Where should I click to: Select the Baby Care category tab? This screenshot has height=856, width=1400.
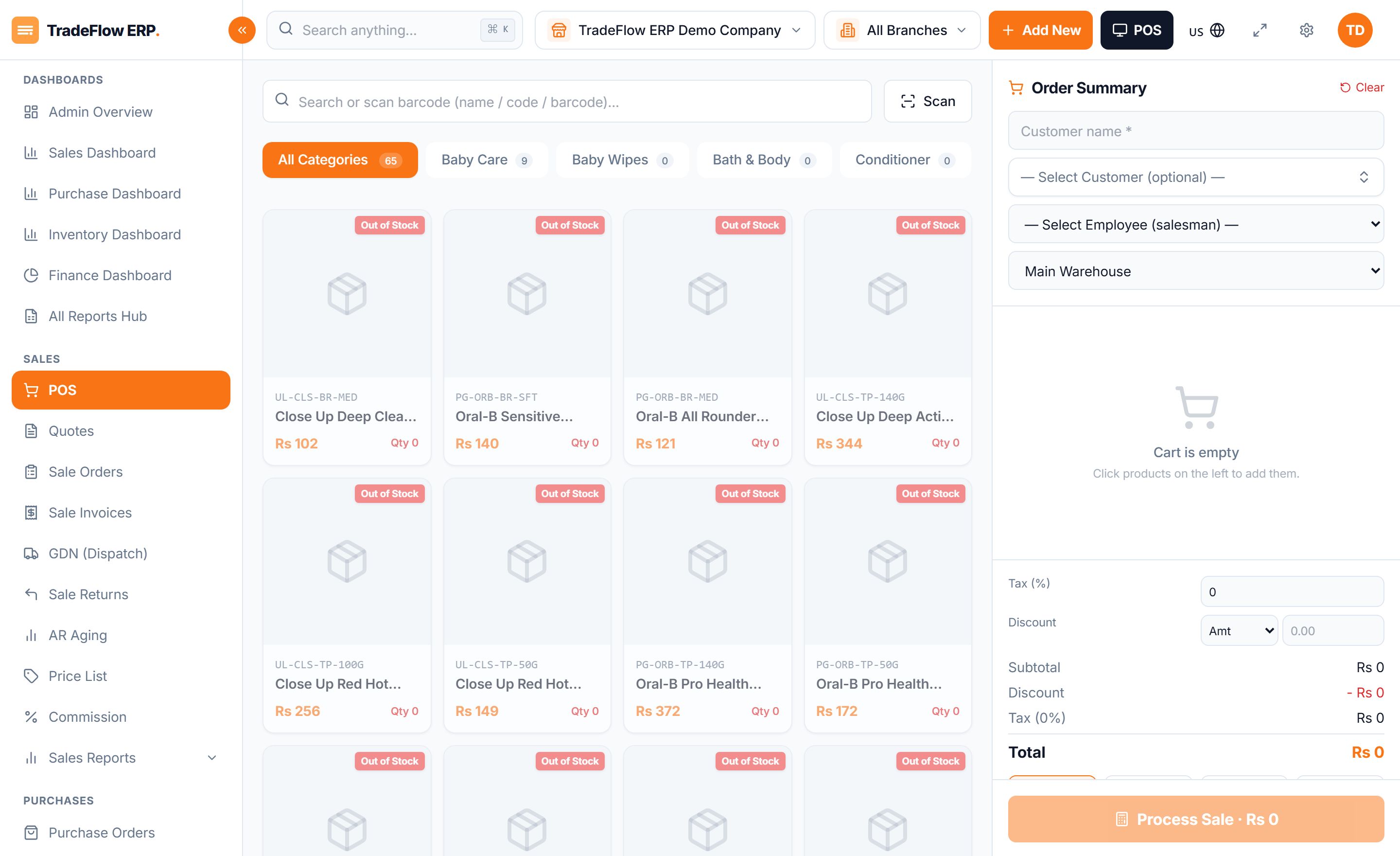[x=487, y=160]
